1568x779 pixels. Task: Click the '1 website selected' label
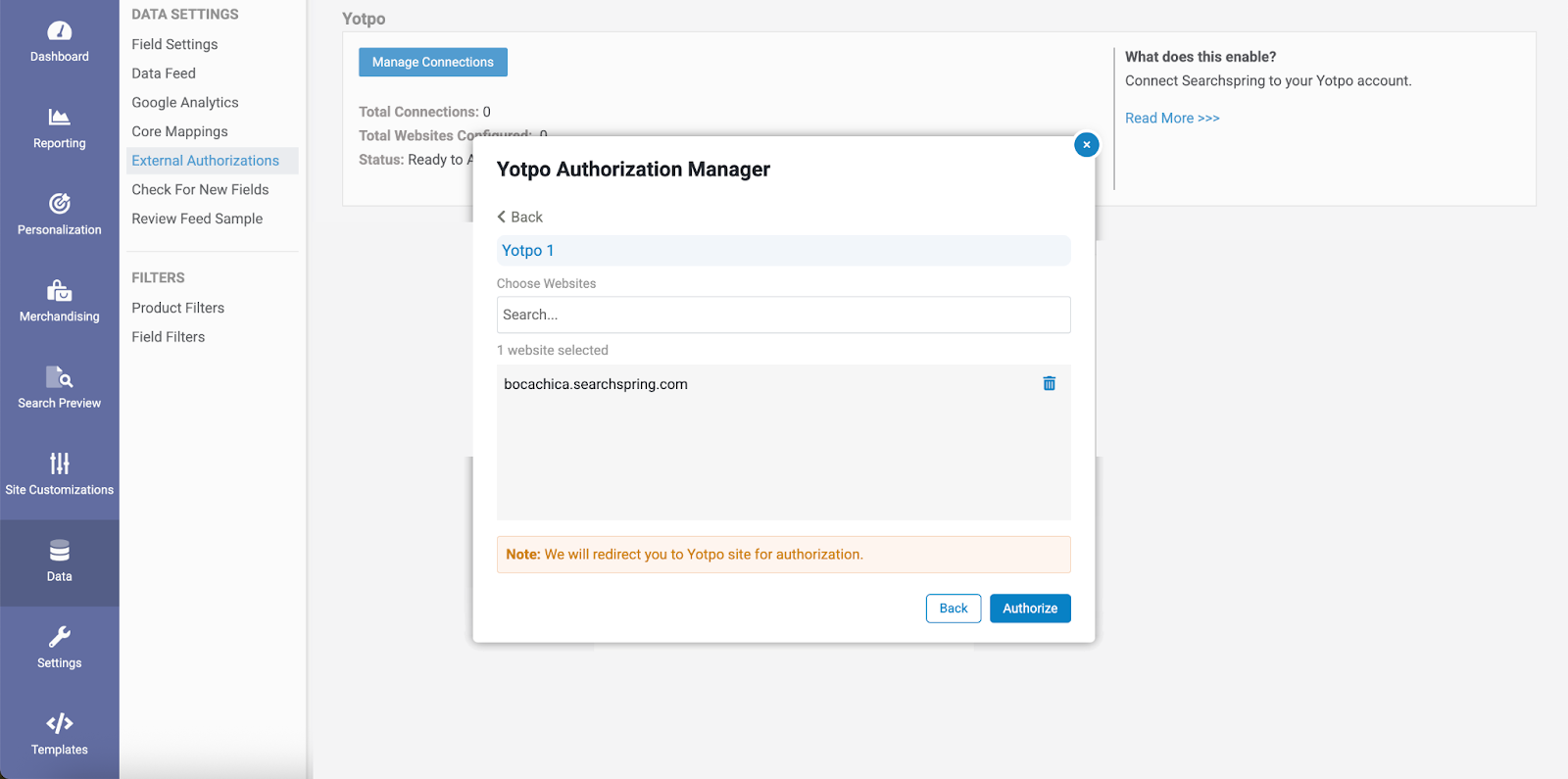(553, 350)
